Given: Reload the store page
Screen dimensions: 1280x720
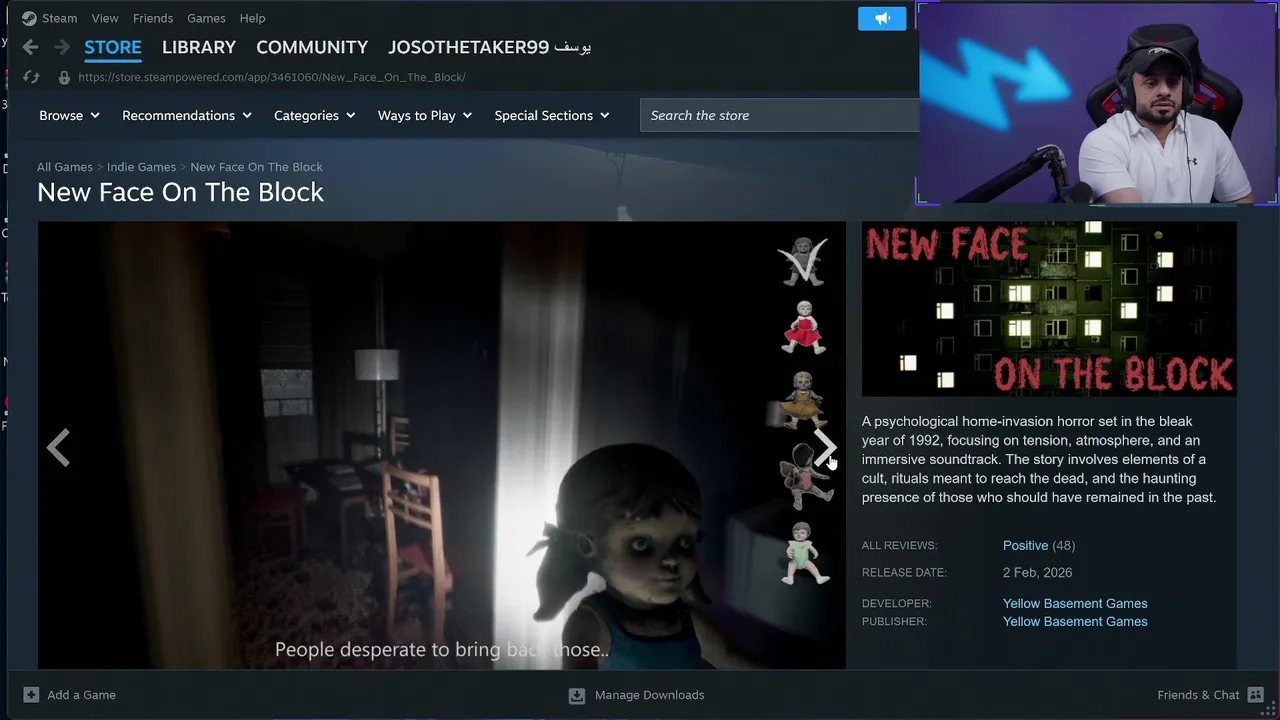Looking at the screenshot, I should pyautogui.click(x=31, y=77).
